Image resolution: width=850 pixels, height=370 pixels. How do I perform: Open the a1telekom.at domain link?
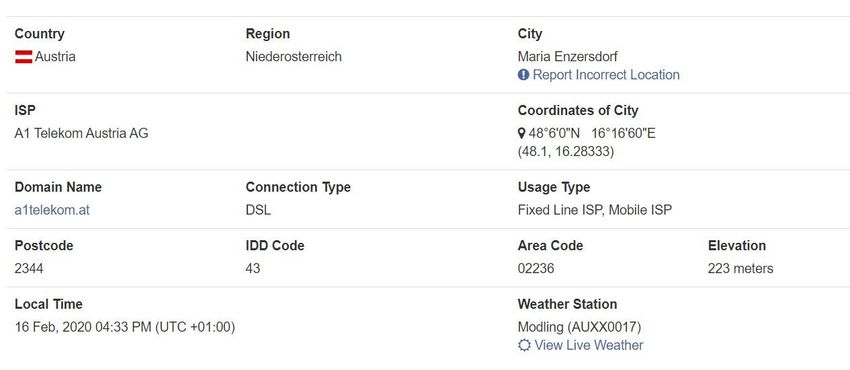[x=52, y=210]
